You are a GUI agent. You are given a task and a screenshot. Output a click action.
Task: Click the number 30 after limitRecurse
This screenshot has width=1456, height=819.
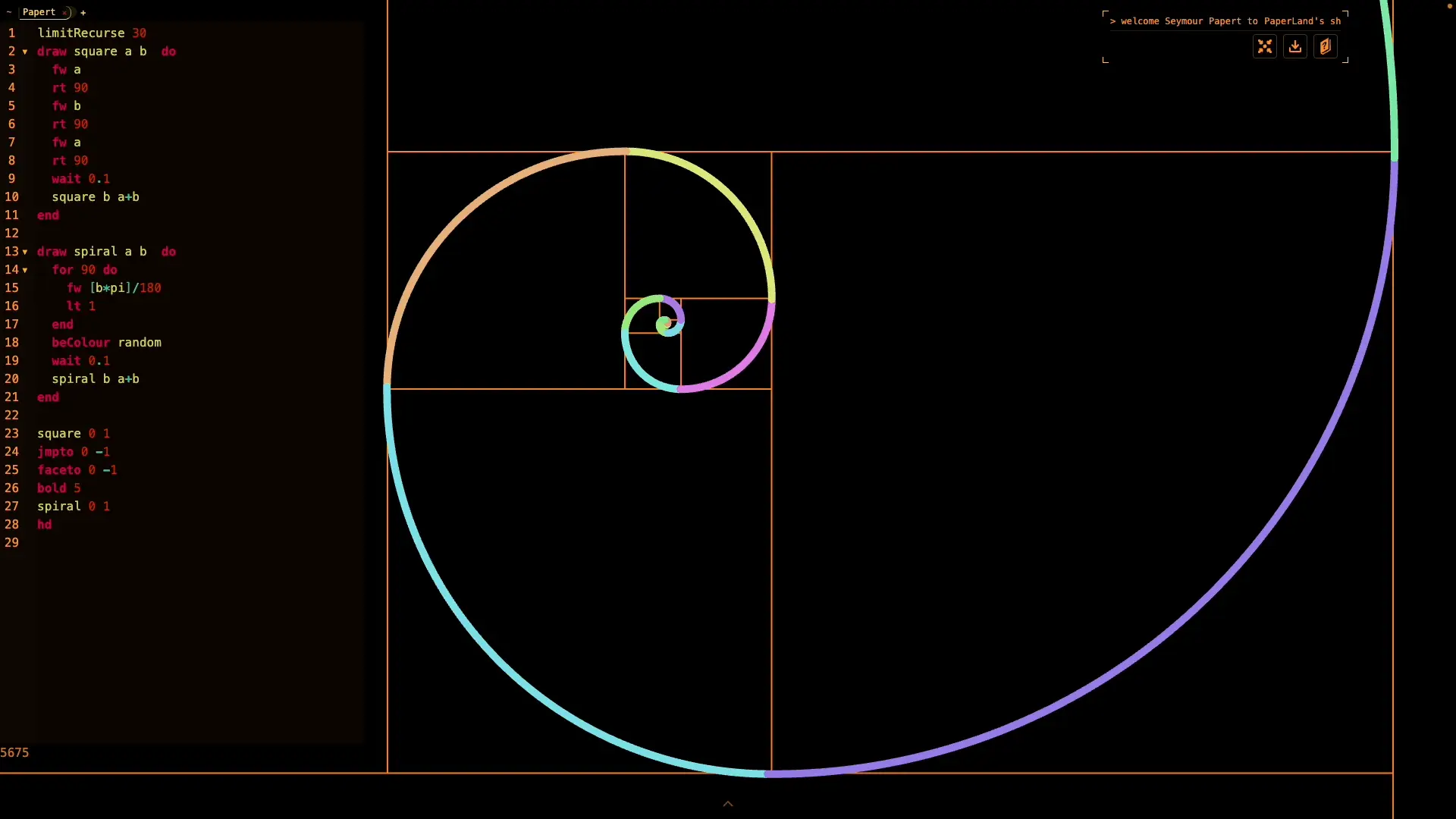pos(139,33)
